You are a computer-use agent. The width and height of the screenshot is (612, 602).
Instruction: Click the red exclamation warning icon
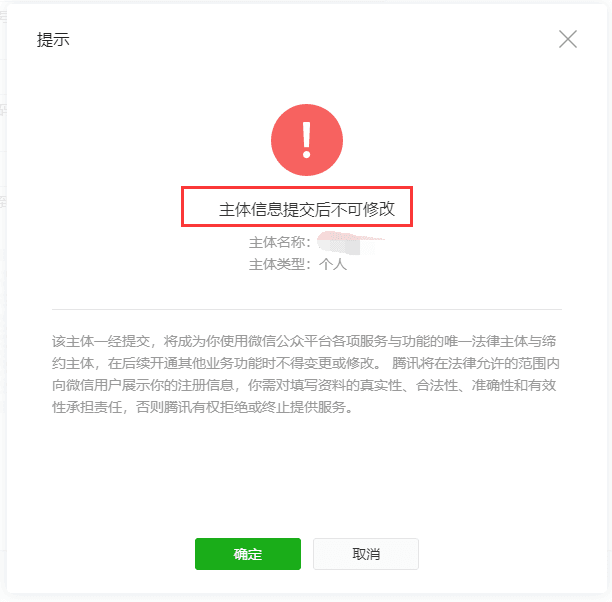point(307,140)
